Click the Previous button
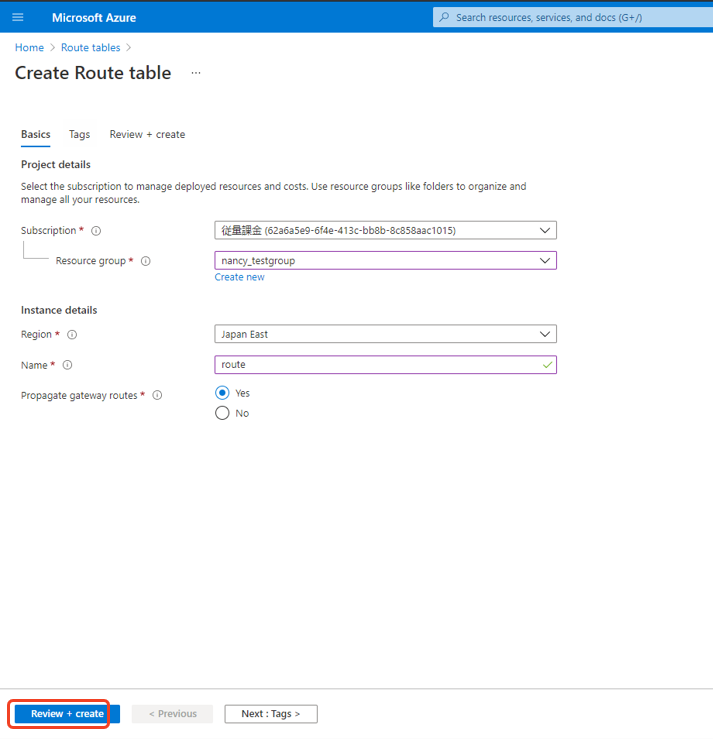Image resolution: width=713 pixels, height=739 pixels. tap(172, 714)
